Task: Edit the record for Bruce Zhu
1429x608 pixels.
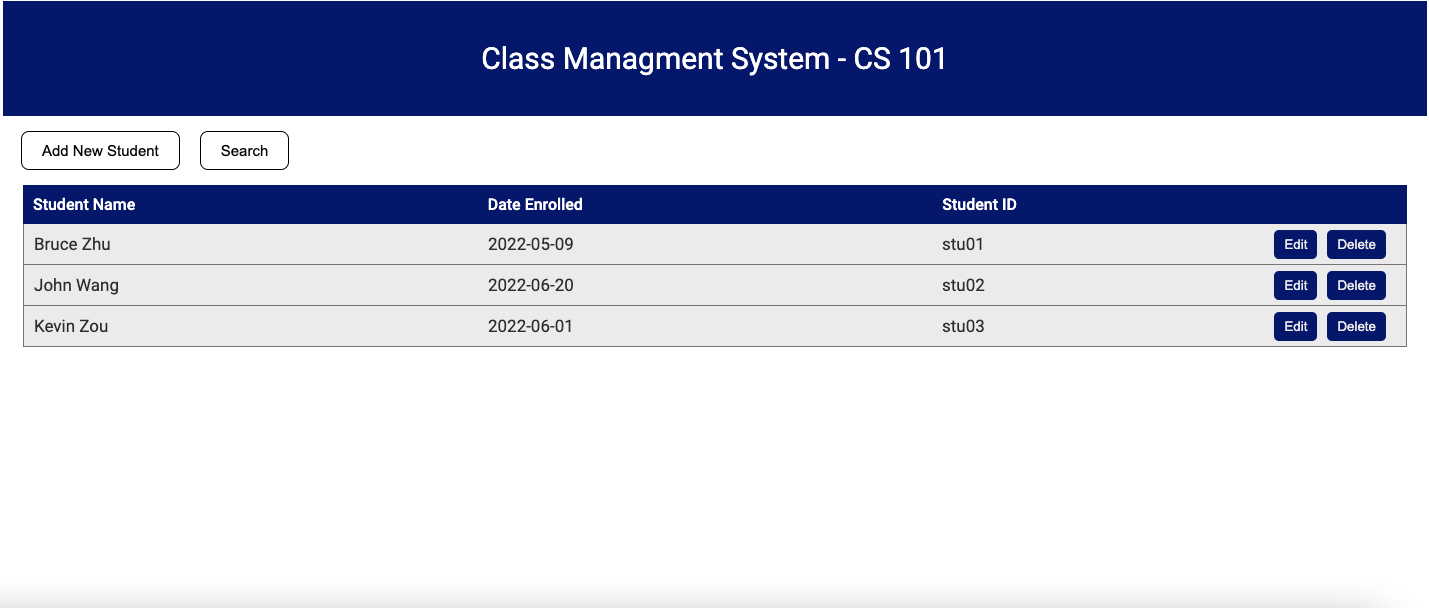Action: (1295, 244)
